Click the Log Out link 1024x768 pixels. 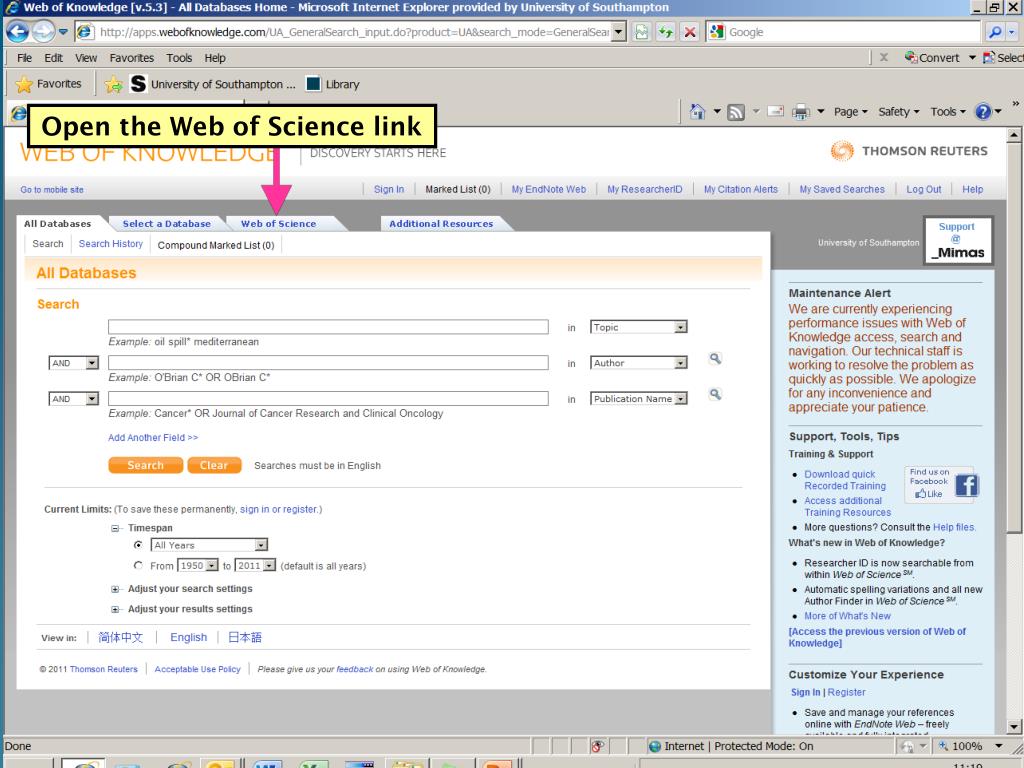[923, 189]
